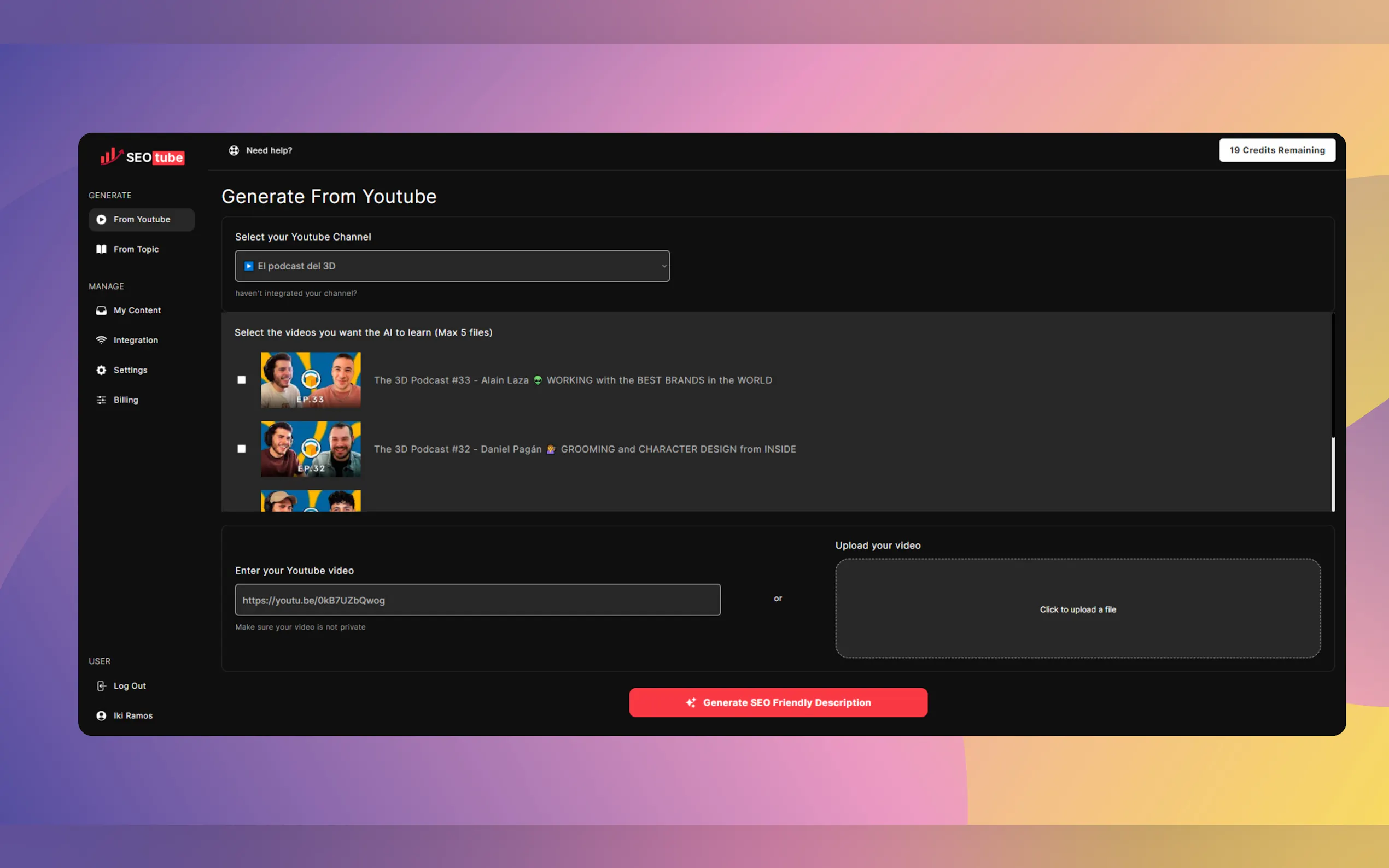The height and width of the screenshot is (868, 1389).
Task: Check the Podcast #32 Daniel Pagán video
Action: pyautogui.click(x=242, y=449)
